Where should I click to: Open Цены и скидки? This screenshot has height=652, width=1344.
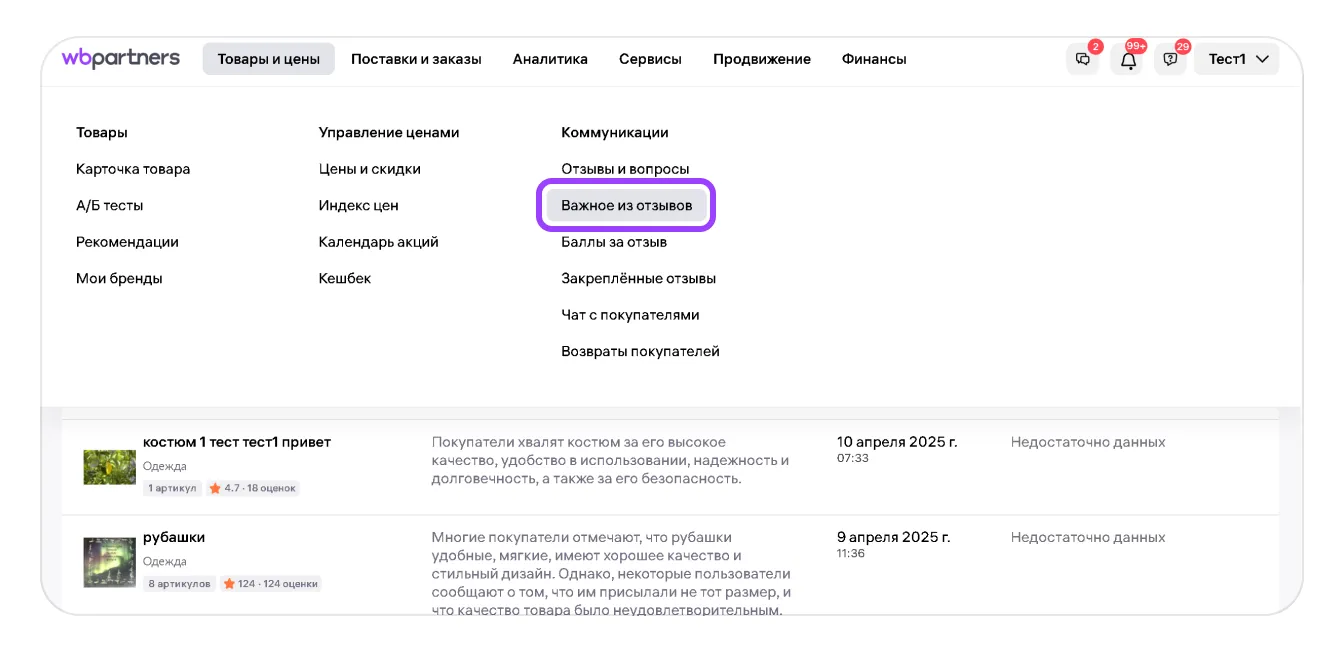[x=370, y=169]
